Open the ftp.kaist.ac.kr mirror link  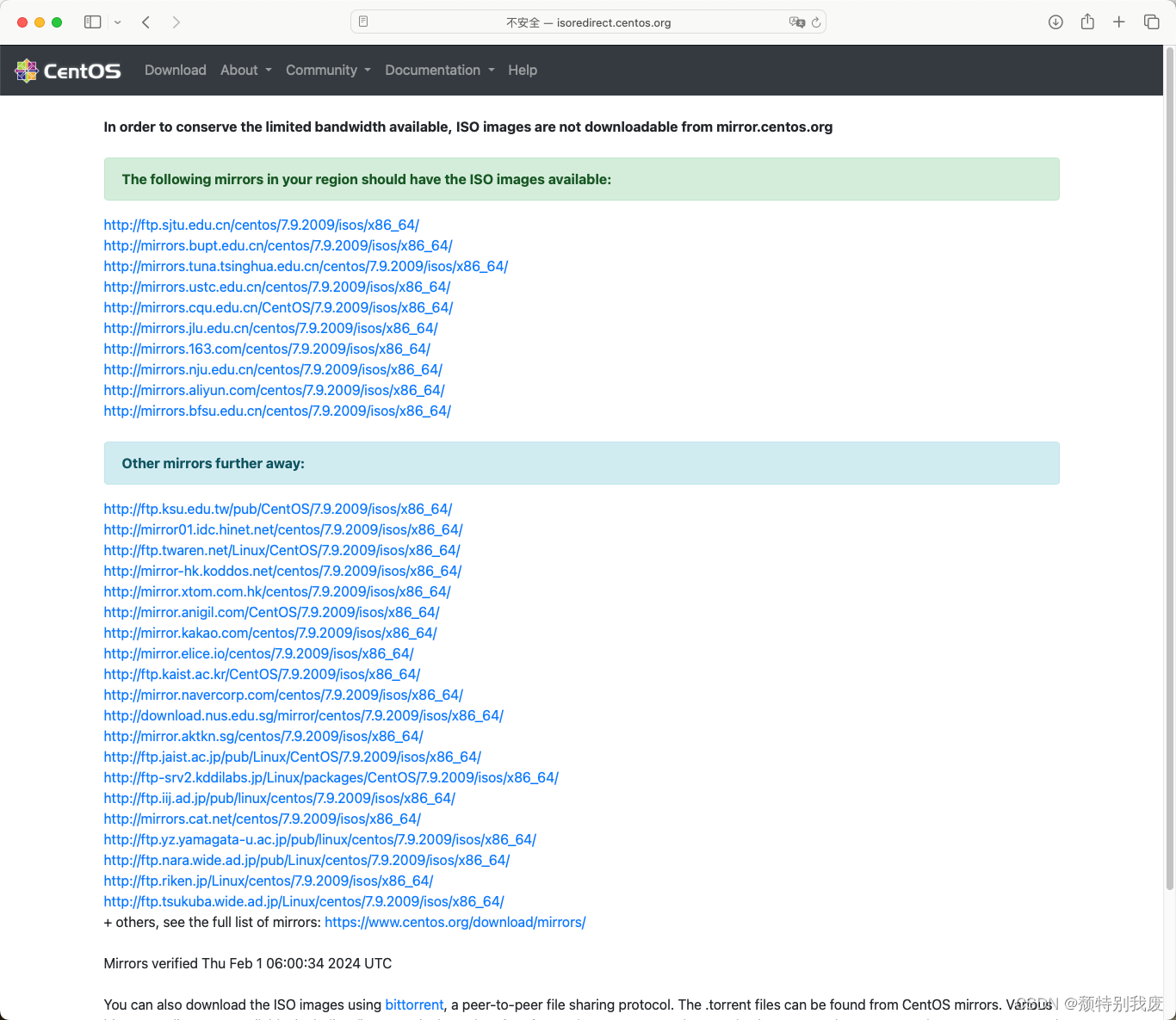pos(262,674)
